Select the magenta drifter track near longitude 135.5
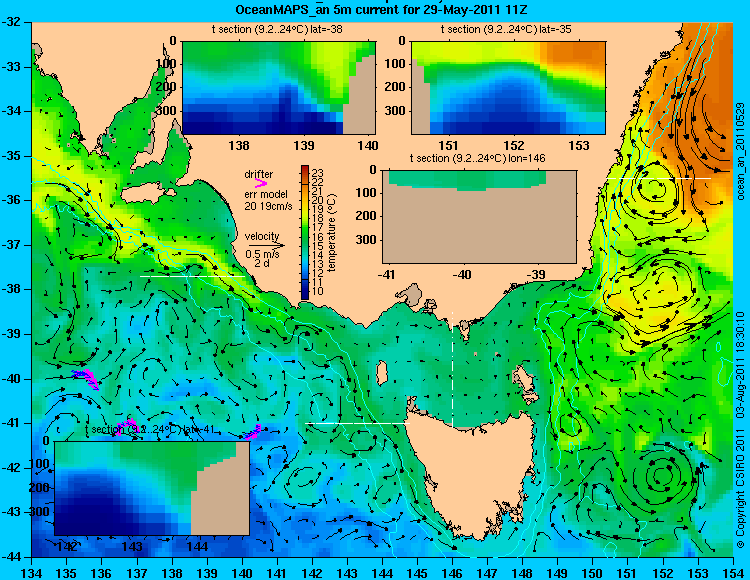This screenshot has height=580, width=750. point(86,378)
